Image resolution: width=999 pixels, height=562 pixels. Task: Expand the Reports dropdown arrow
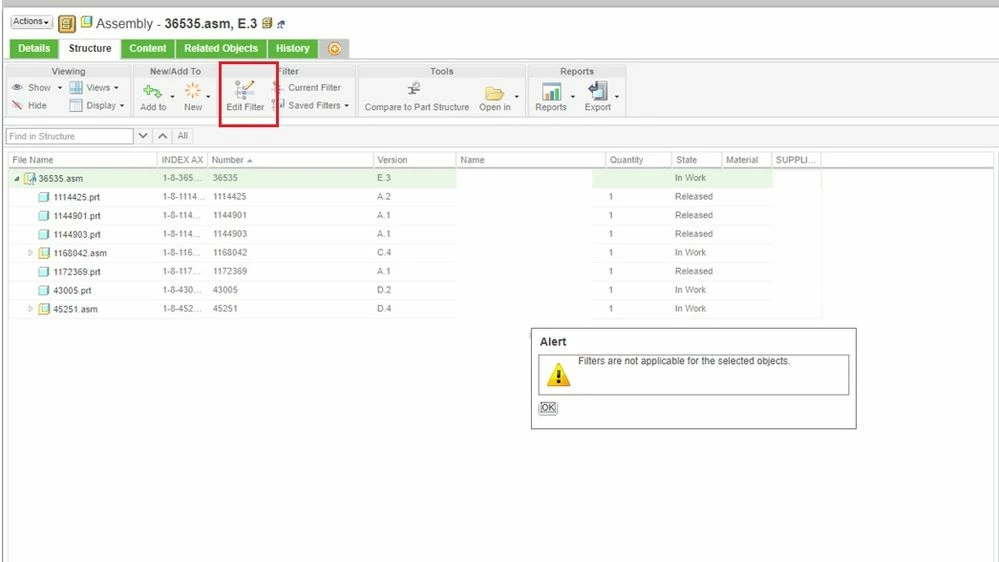pos(572,96)
